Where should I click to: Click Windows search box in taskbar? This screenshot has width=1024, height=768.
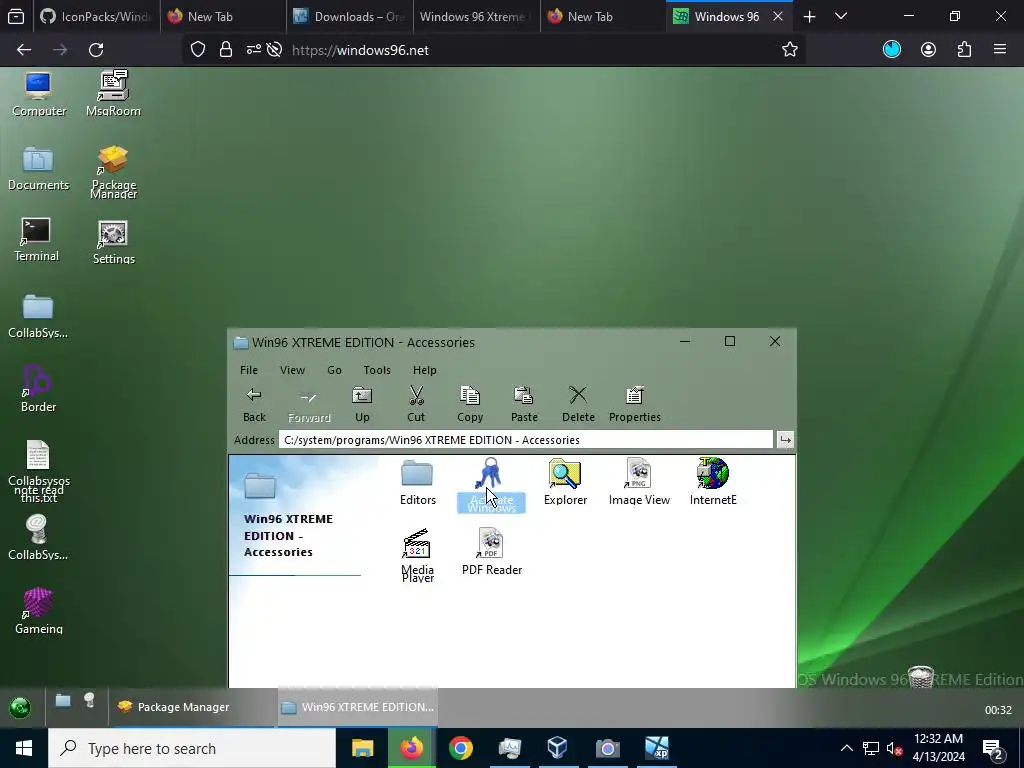click(192, 748)
